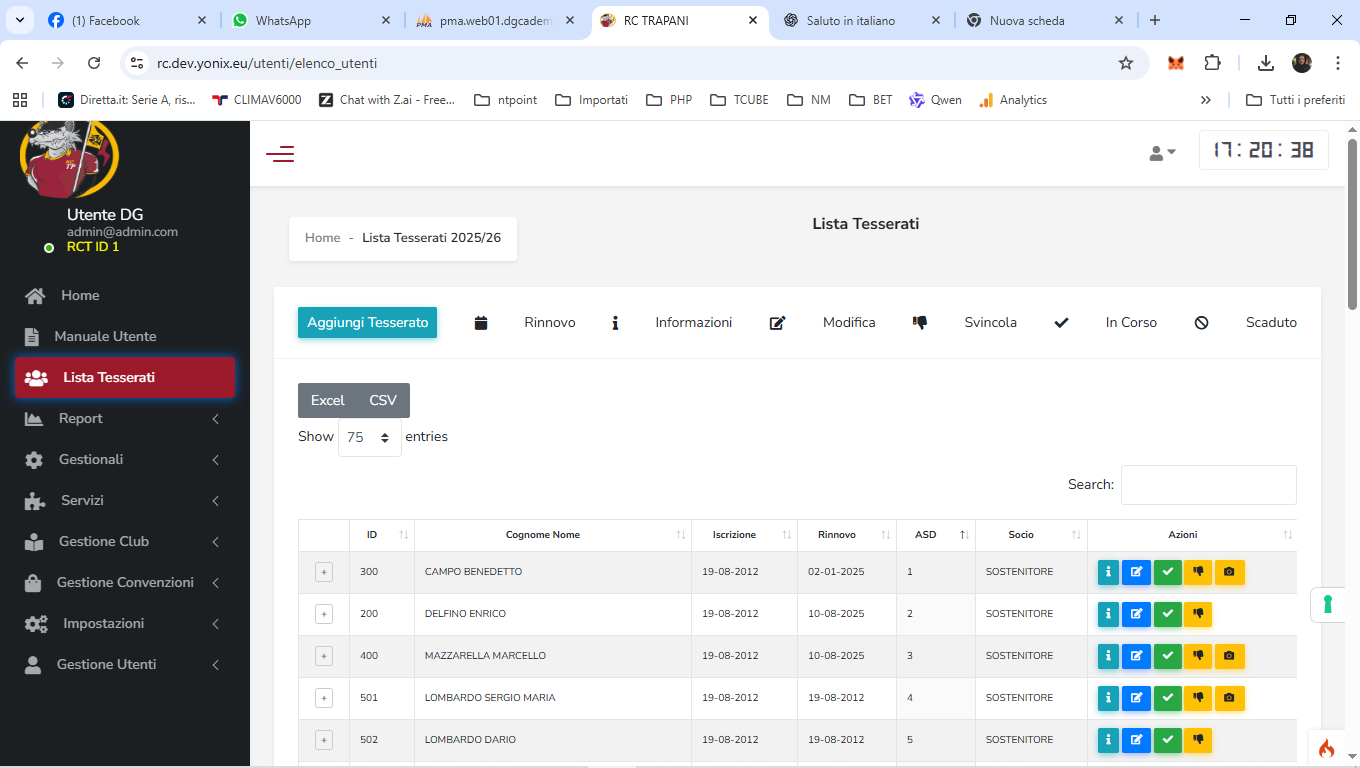Image resolution: width=1360 pixels, height=768 pixels.
Task: Open the user profile icon menu
Action: point(1162,153)
